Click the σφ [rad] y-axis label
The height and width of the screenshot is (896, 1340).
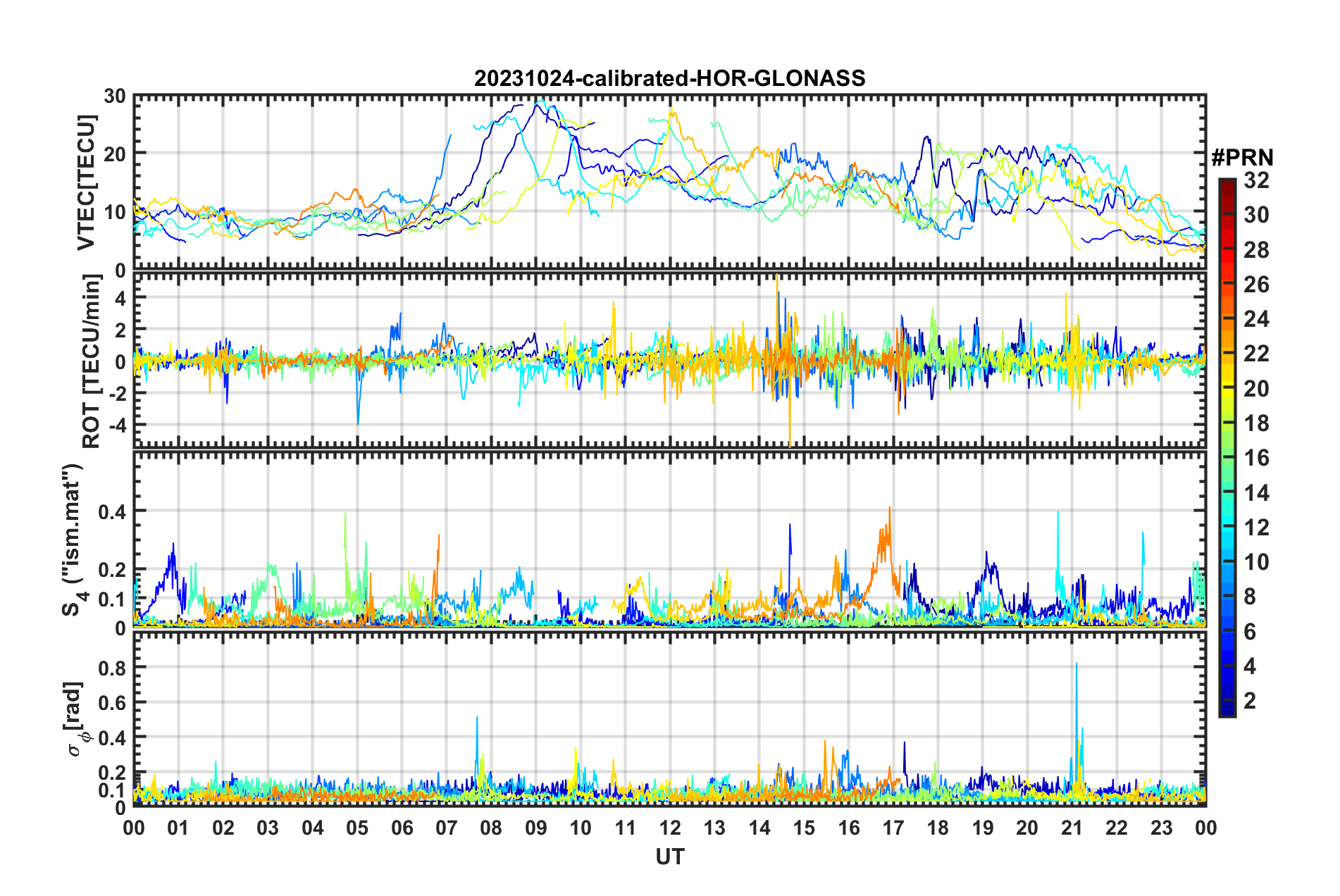[x=75, y=718]
